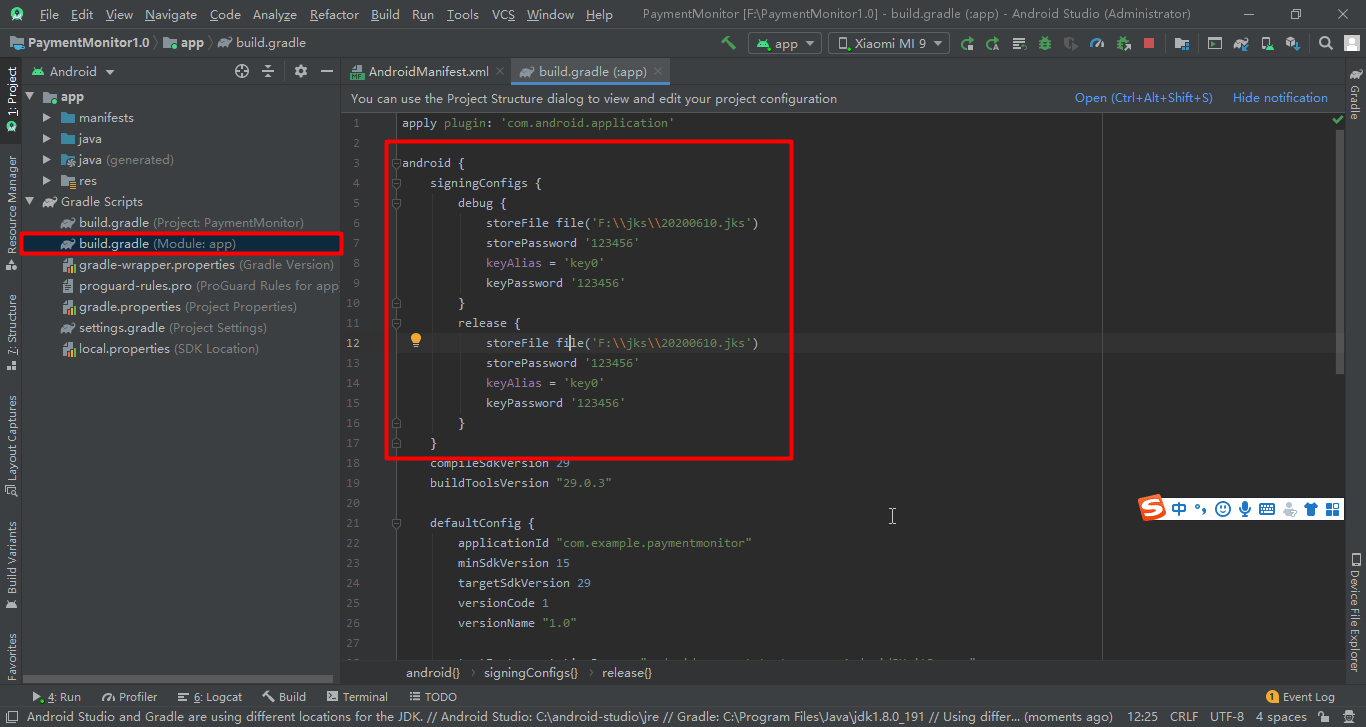This screenshot has height=727, width=1366.
Task: Open the Android Profiler gauge icon
Action: [x=1097, y=43]
